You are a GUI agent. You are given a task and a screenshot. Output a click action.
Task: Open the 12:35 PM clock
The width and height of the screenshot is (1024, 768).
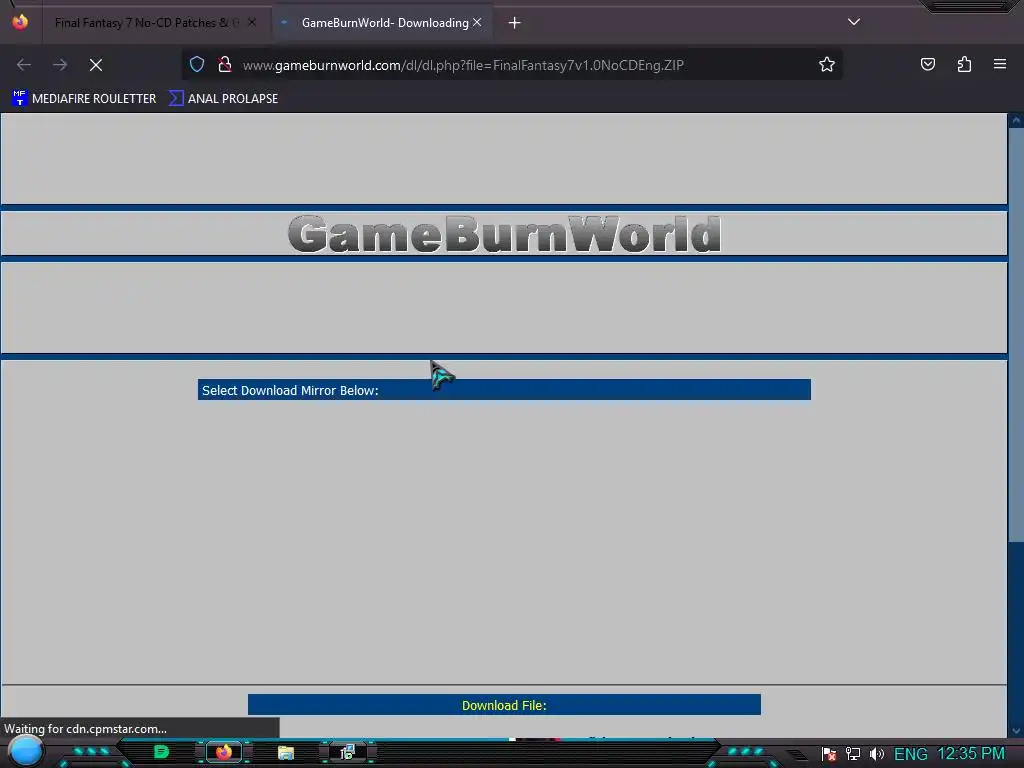point(971,754)
